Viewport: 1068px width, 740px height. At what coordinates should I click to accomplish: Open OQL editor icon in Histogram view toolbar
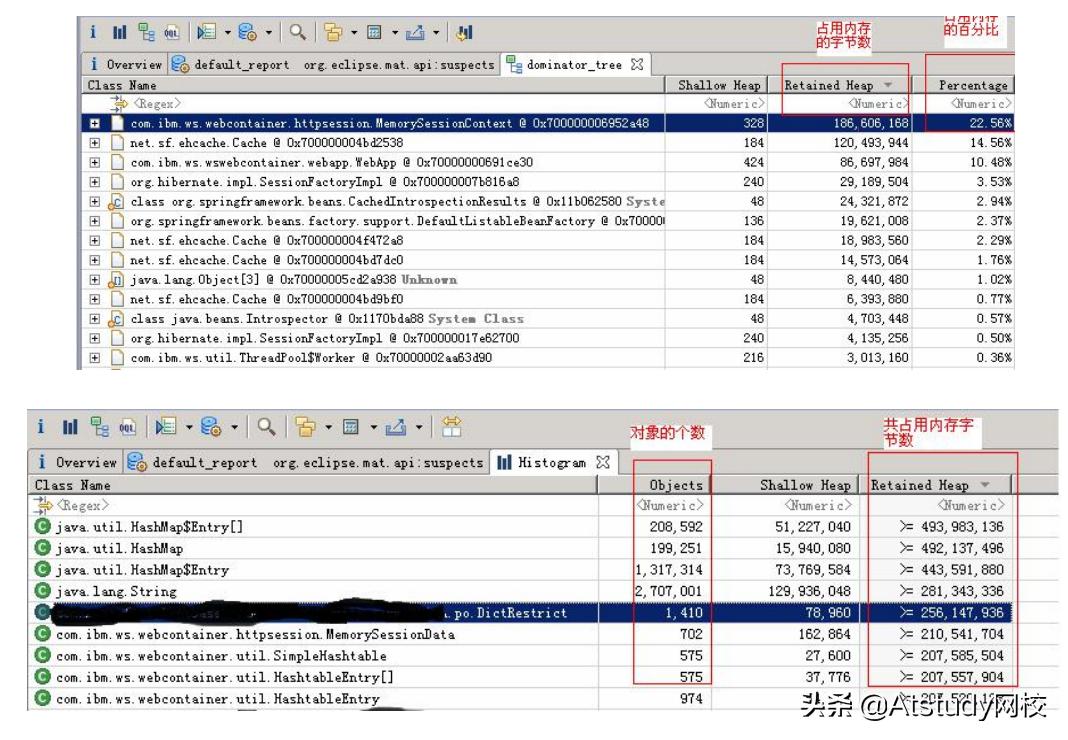(127, 428)
